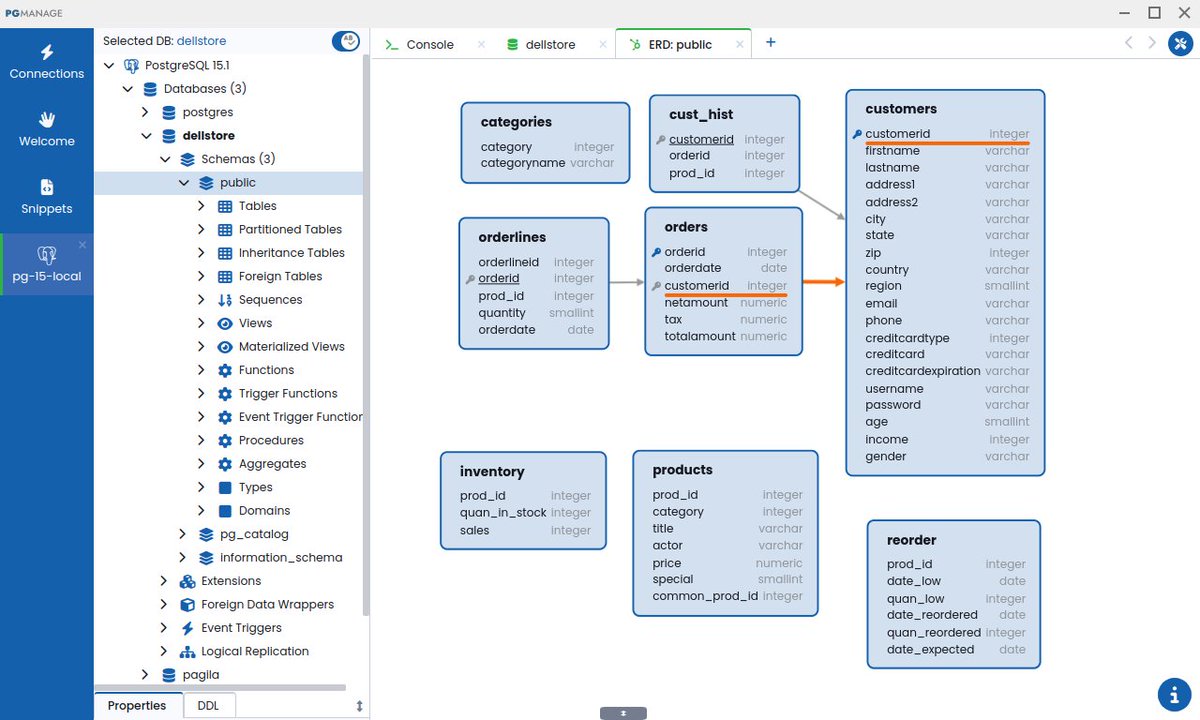Expand the pagila database node
Viewport: 1200px width, 720px height.
tap(145, 674)
